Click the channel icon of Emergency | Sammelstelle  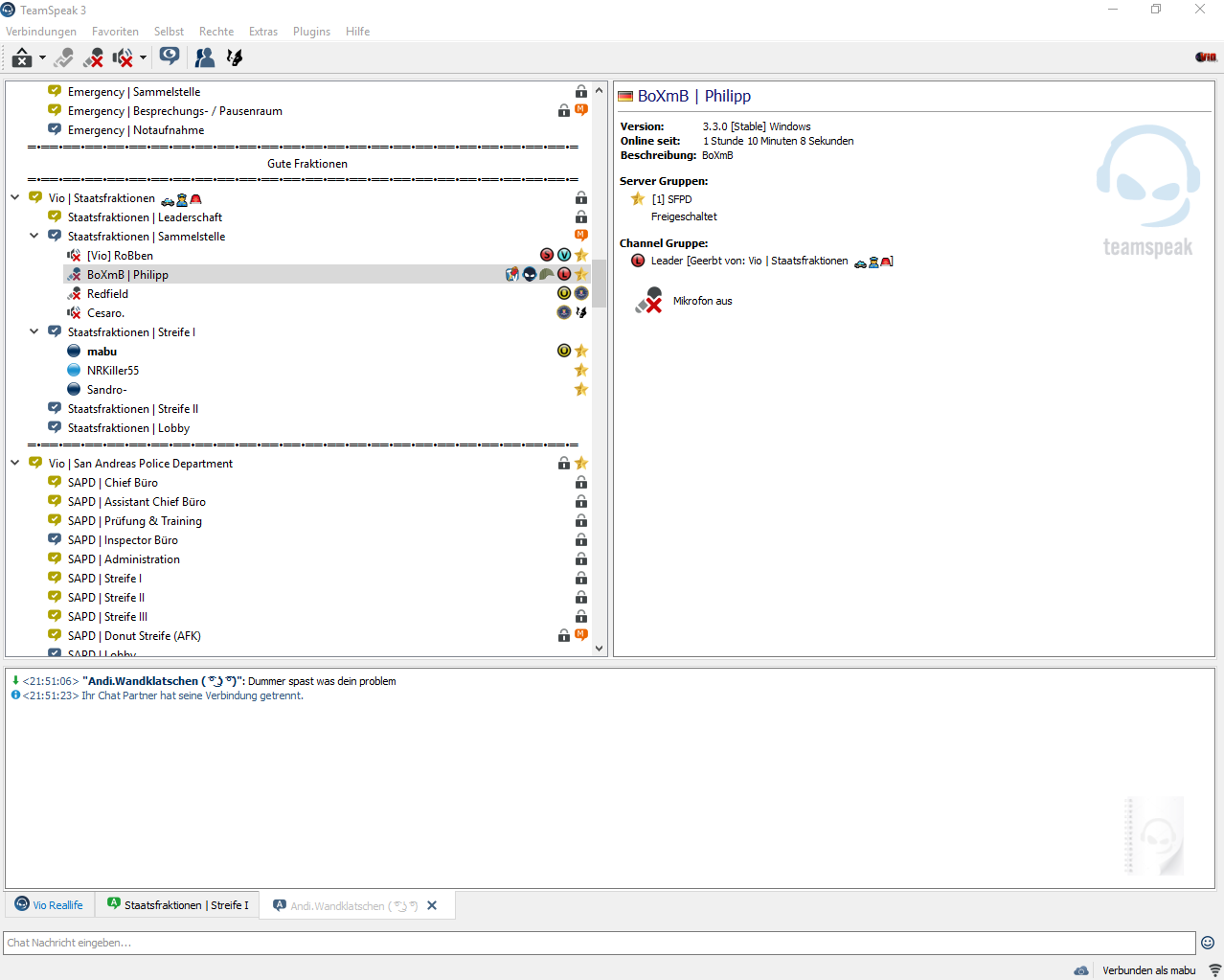pyautogui.click(x=55, y=91)
